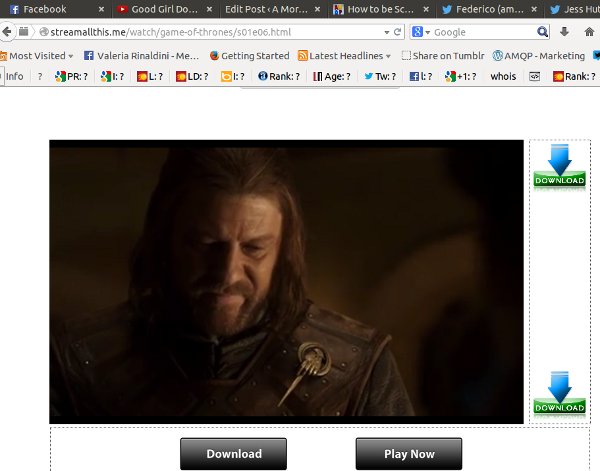
Task: Switch to the Facebook tab
Action: 57,9
